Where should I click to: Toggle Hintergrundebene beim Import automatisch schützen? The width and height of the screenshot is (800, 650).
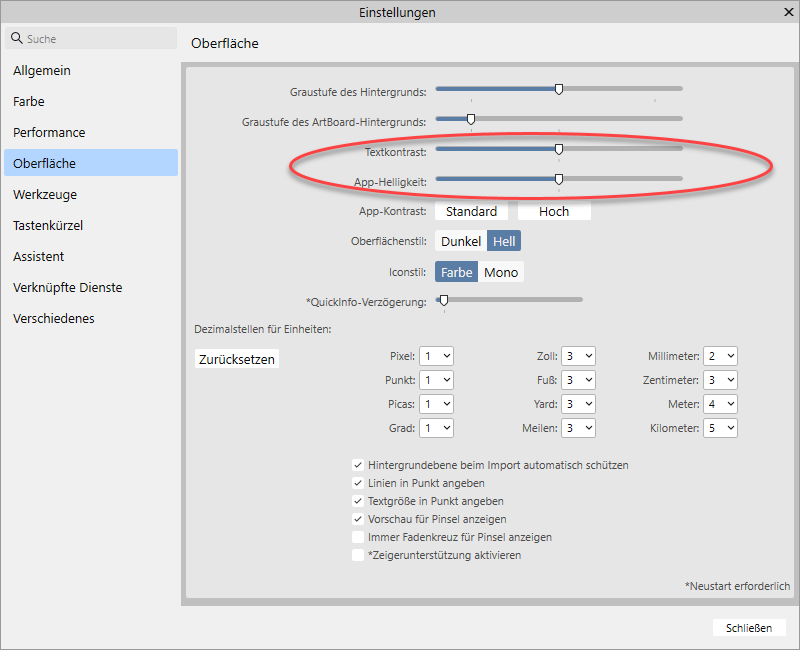point(358,465)
